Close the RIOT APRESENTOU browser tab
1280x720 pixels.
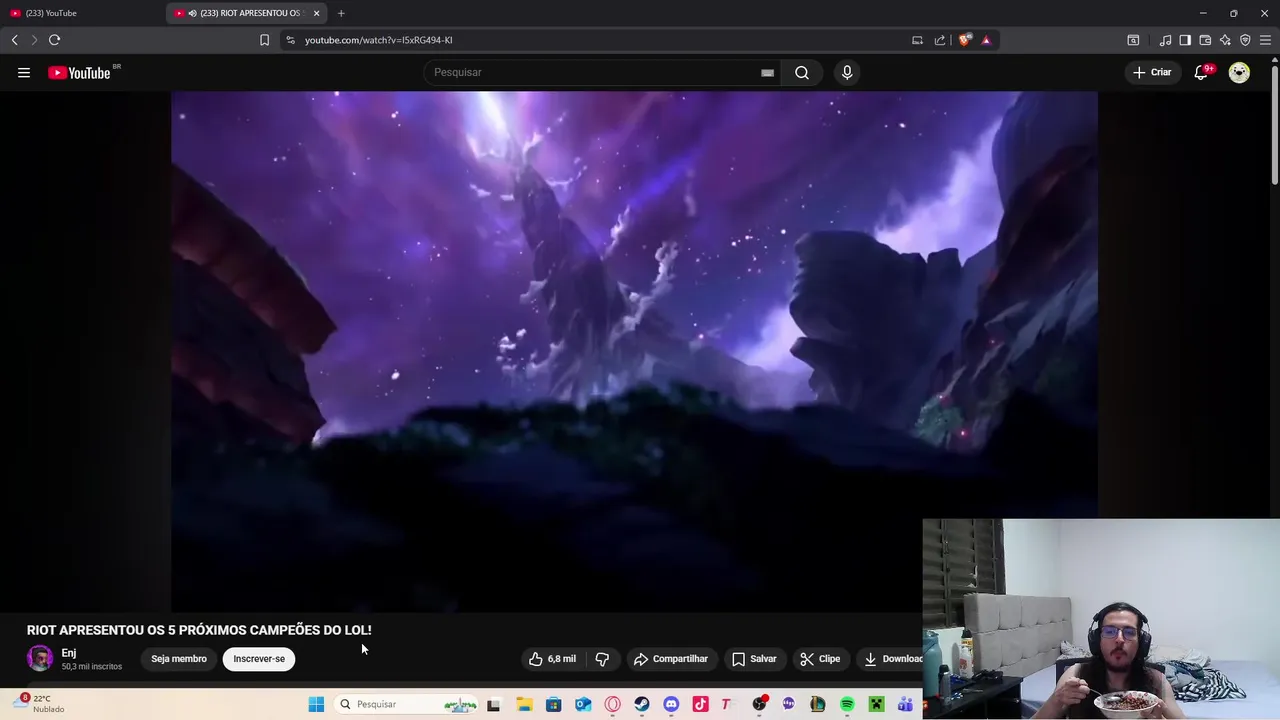[x=316, y=13]
